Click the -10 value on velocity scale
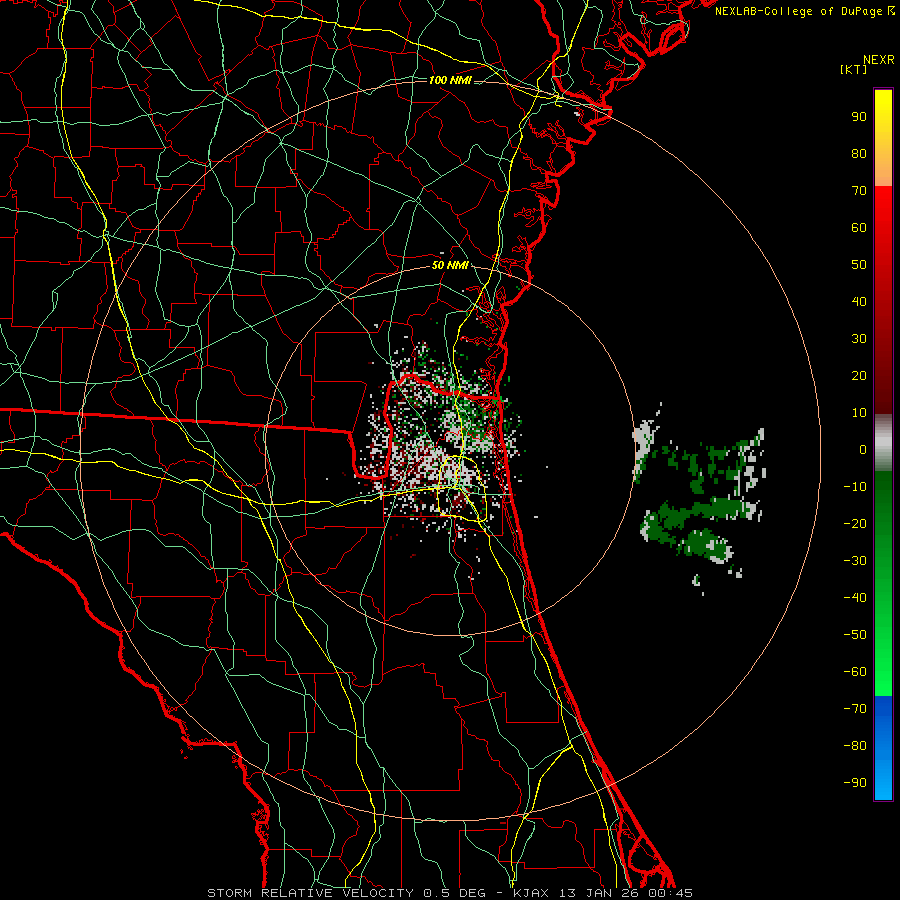The image size is (900, 900). (855, 487)
